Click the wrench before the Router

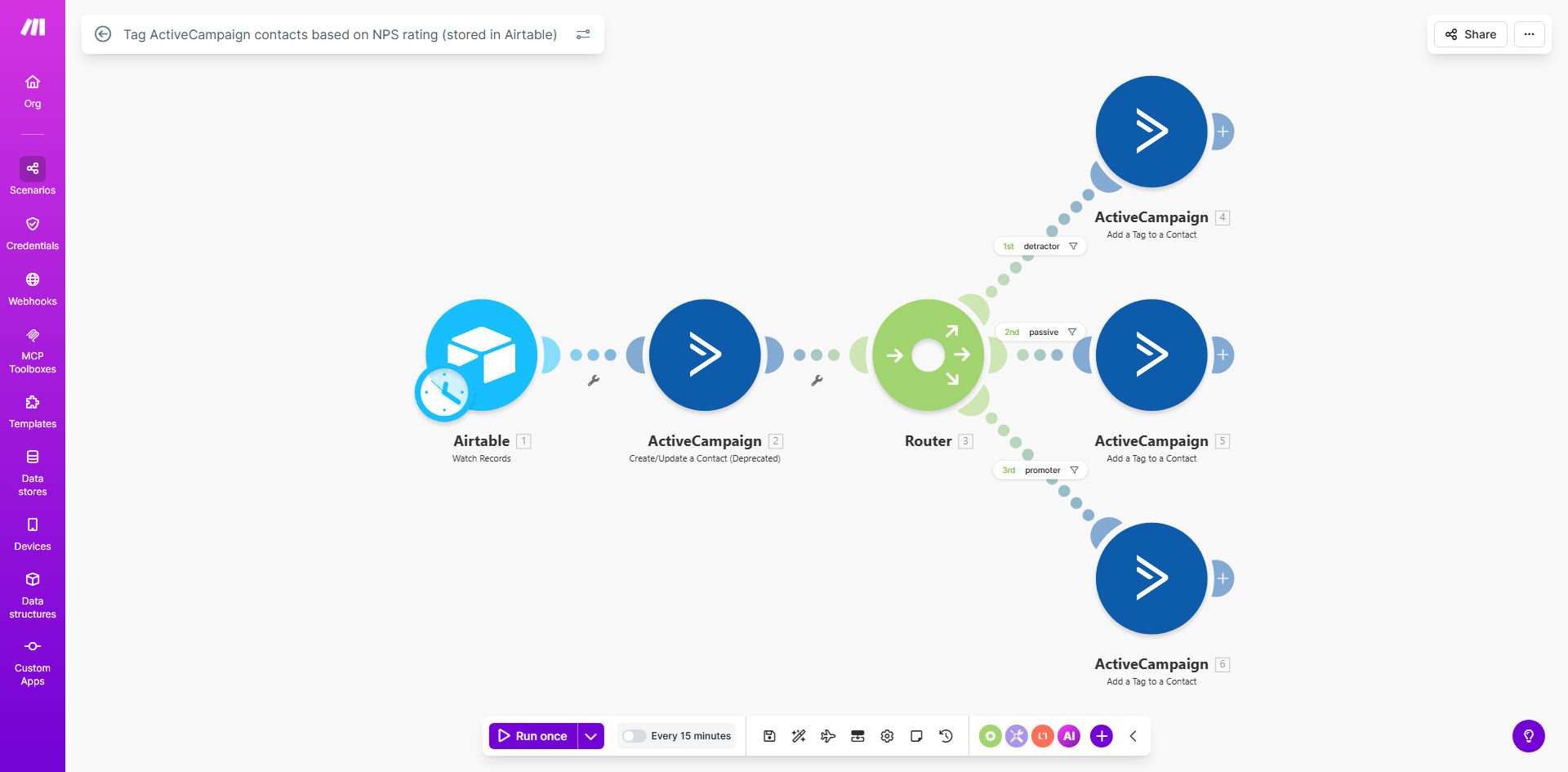tap(817, 381)
